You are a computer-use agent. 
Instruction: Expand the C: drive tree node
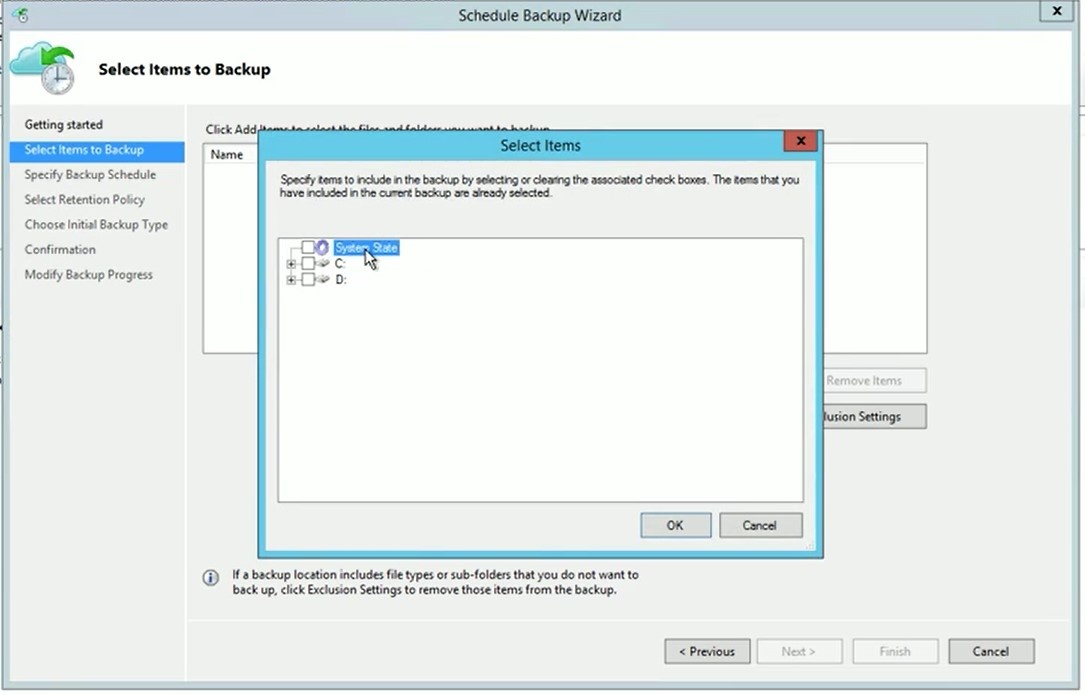[292, 264]
